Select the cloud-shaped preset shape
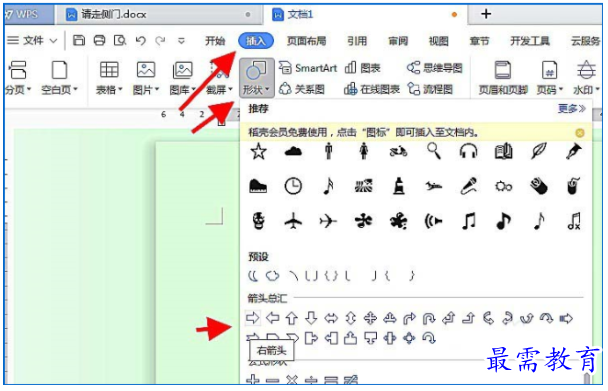608x391 pixels. point(272,276)
